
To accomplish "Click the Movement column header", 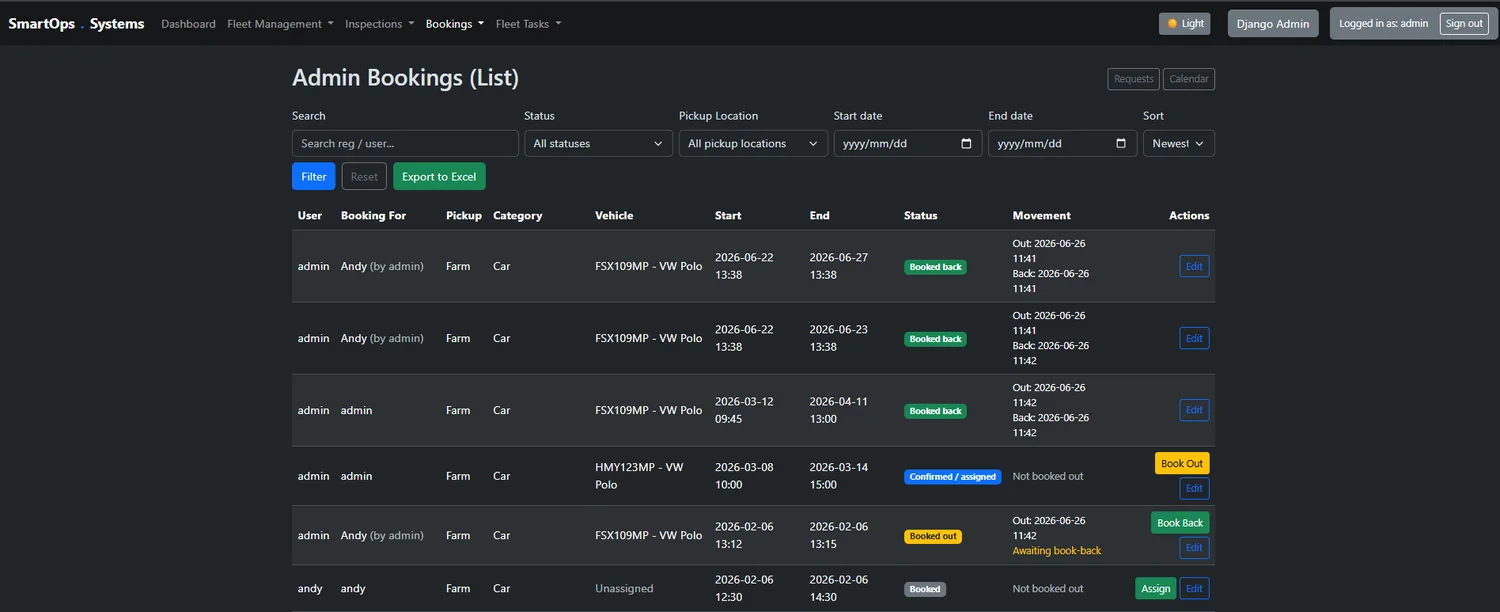I will pos(1041,216).
